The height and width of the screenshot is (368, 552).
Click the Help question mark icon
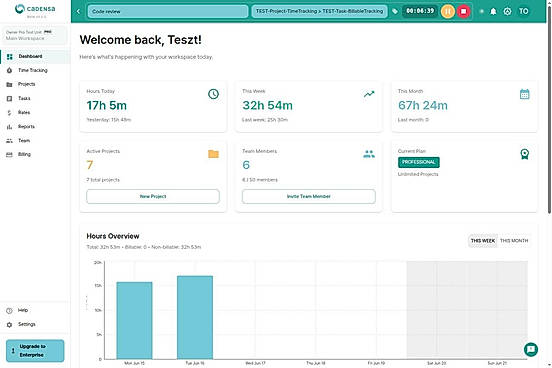(10, 311)
